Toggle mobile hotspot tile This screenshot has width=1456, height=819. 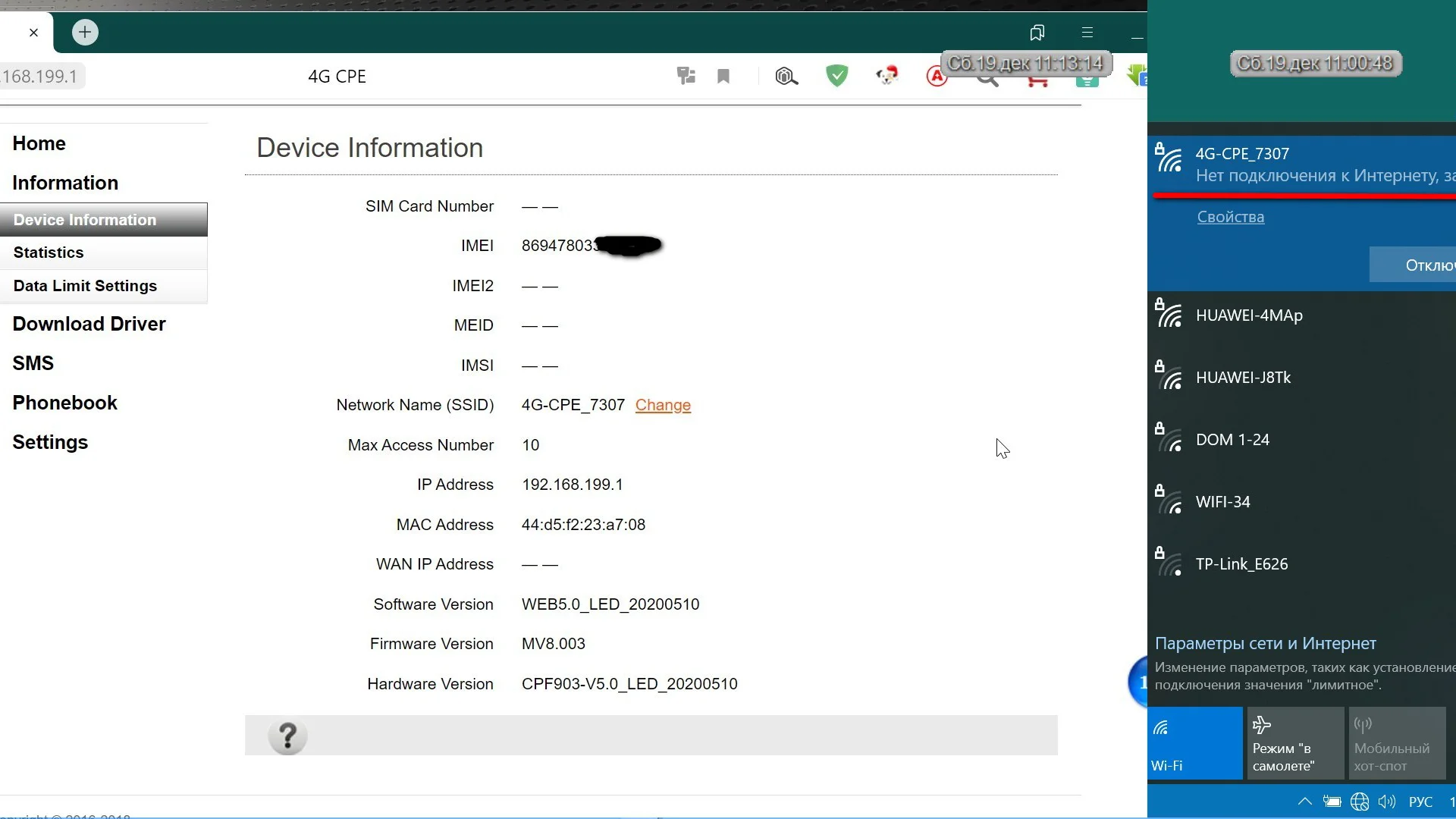point(1396,742)
